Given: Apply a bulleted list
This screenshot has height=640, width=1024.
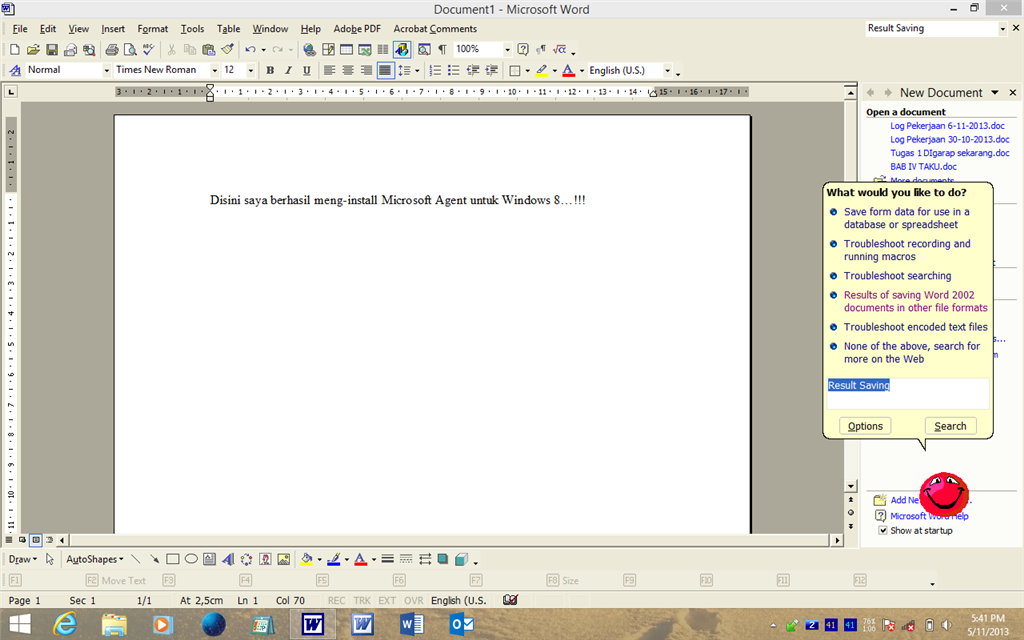Looking at the screenshot, I should pos(454,71).
